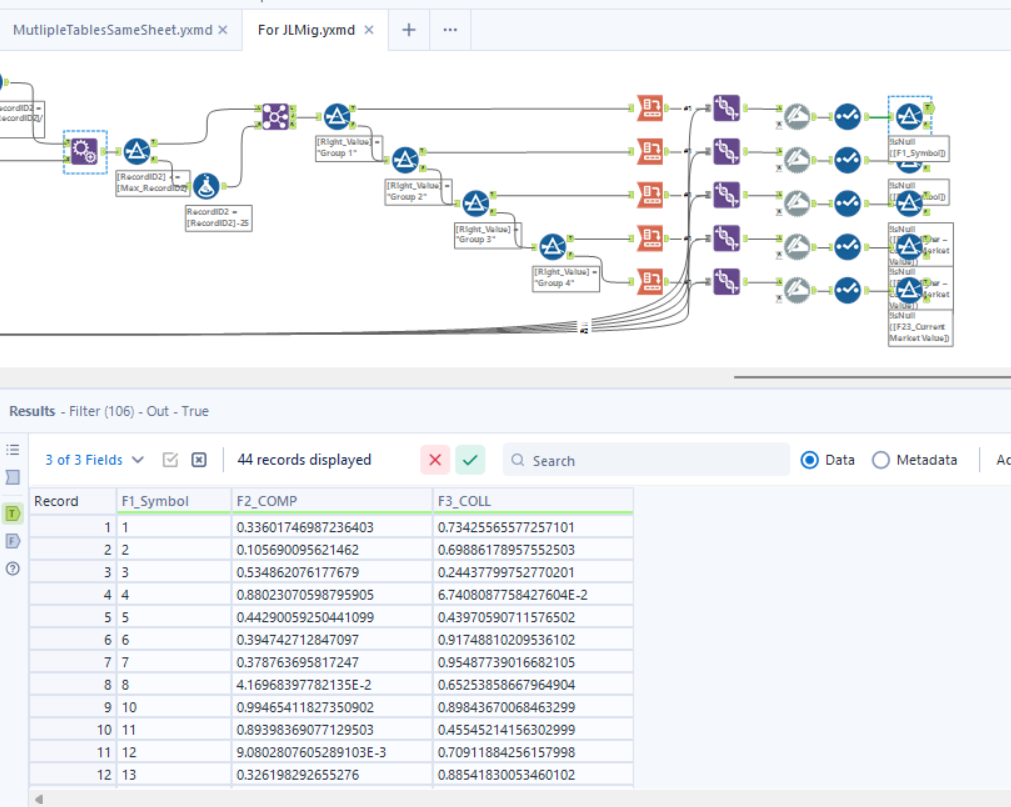Open the tab overflow ellipsis menu
Screen dimensions: 1011x807
[449, 30]
